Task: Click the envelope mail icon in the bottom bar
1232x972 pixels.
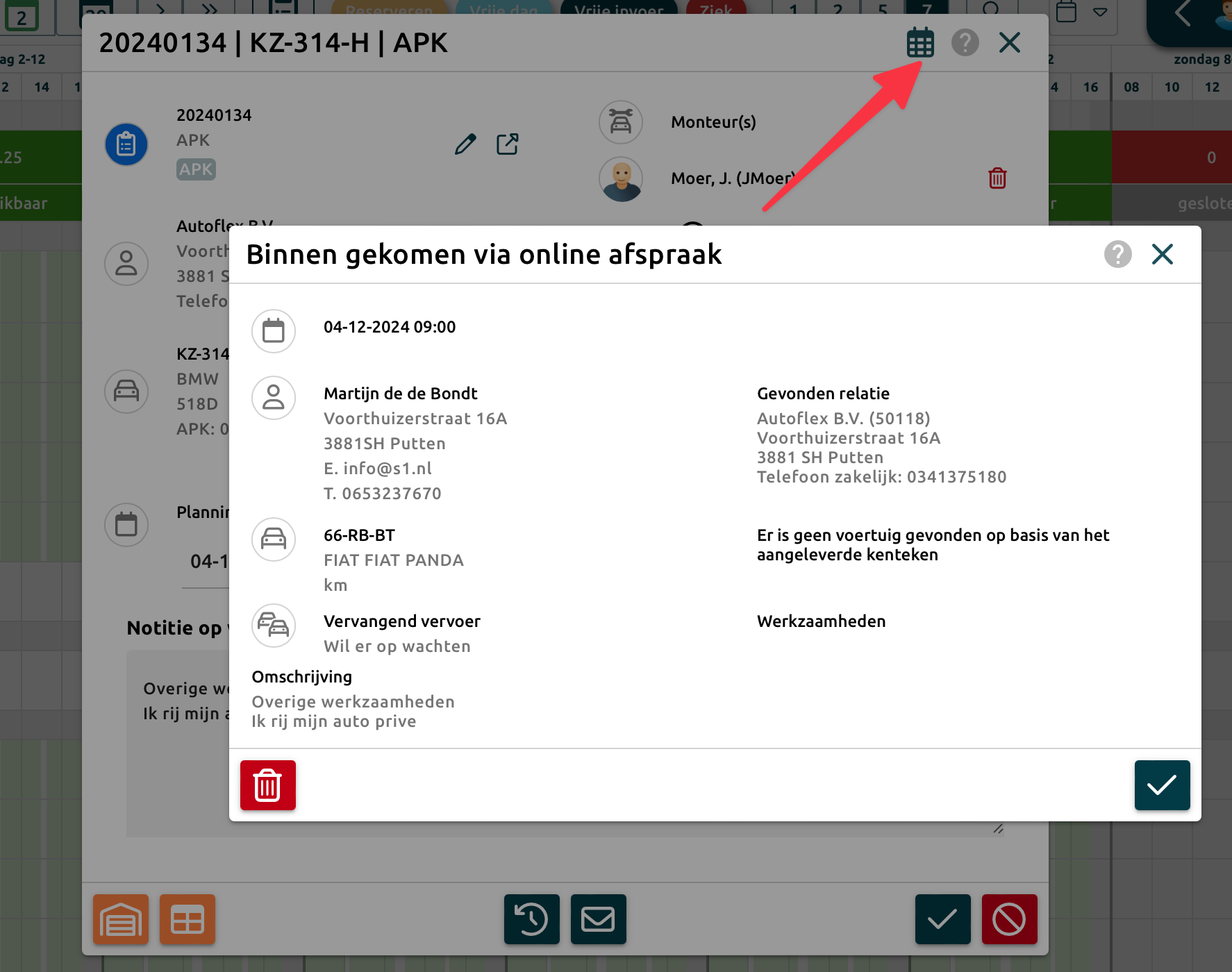Action: click(598, 919)
